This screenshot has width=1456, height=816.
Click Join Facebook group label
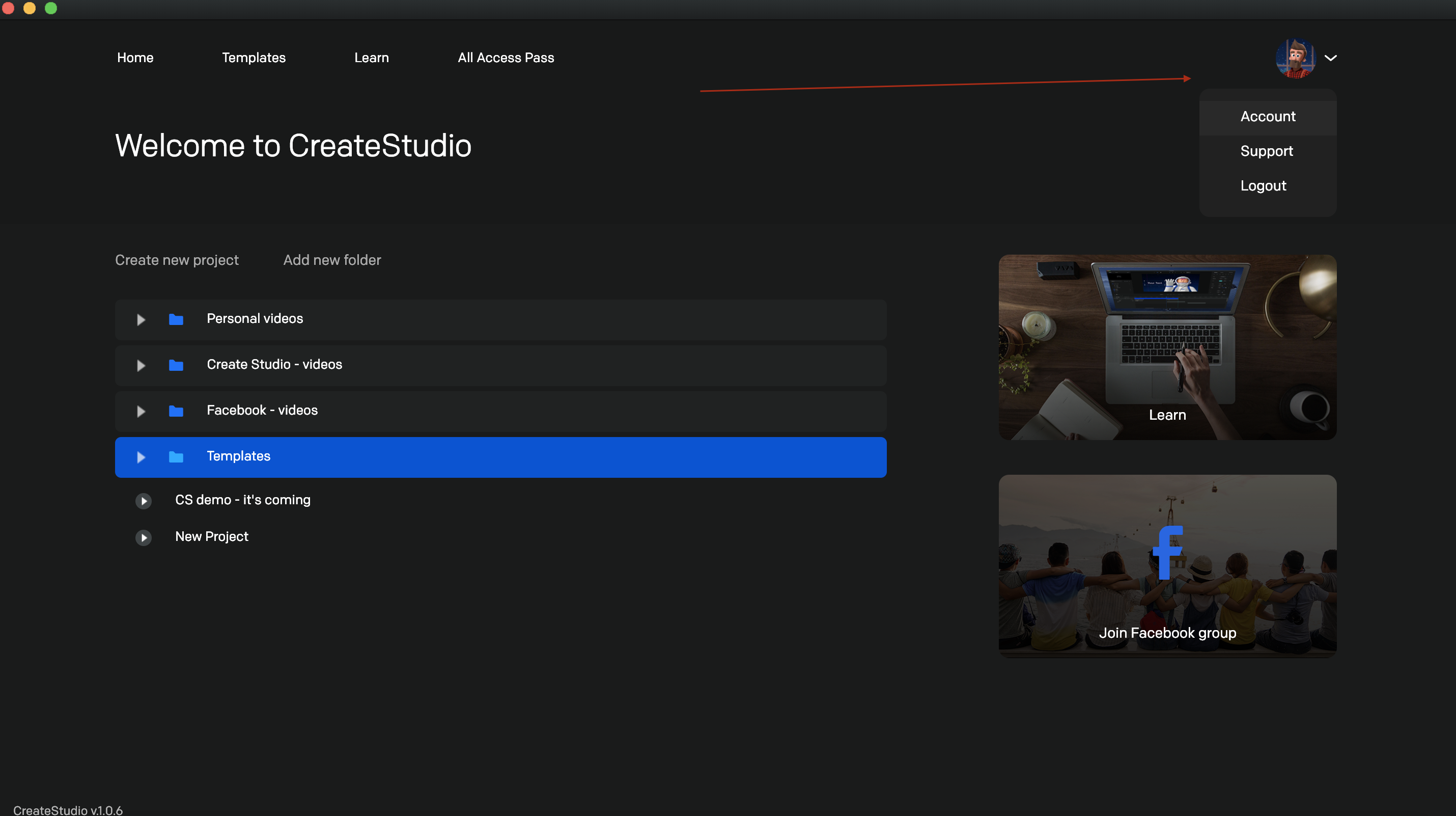[x=1167, y=633]
